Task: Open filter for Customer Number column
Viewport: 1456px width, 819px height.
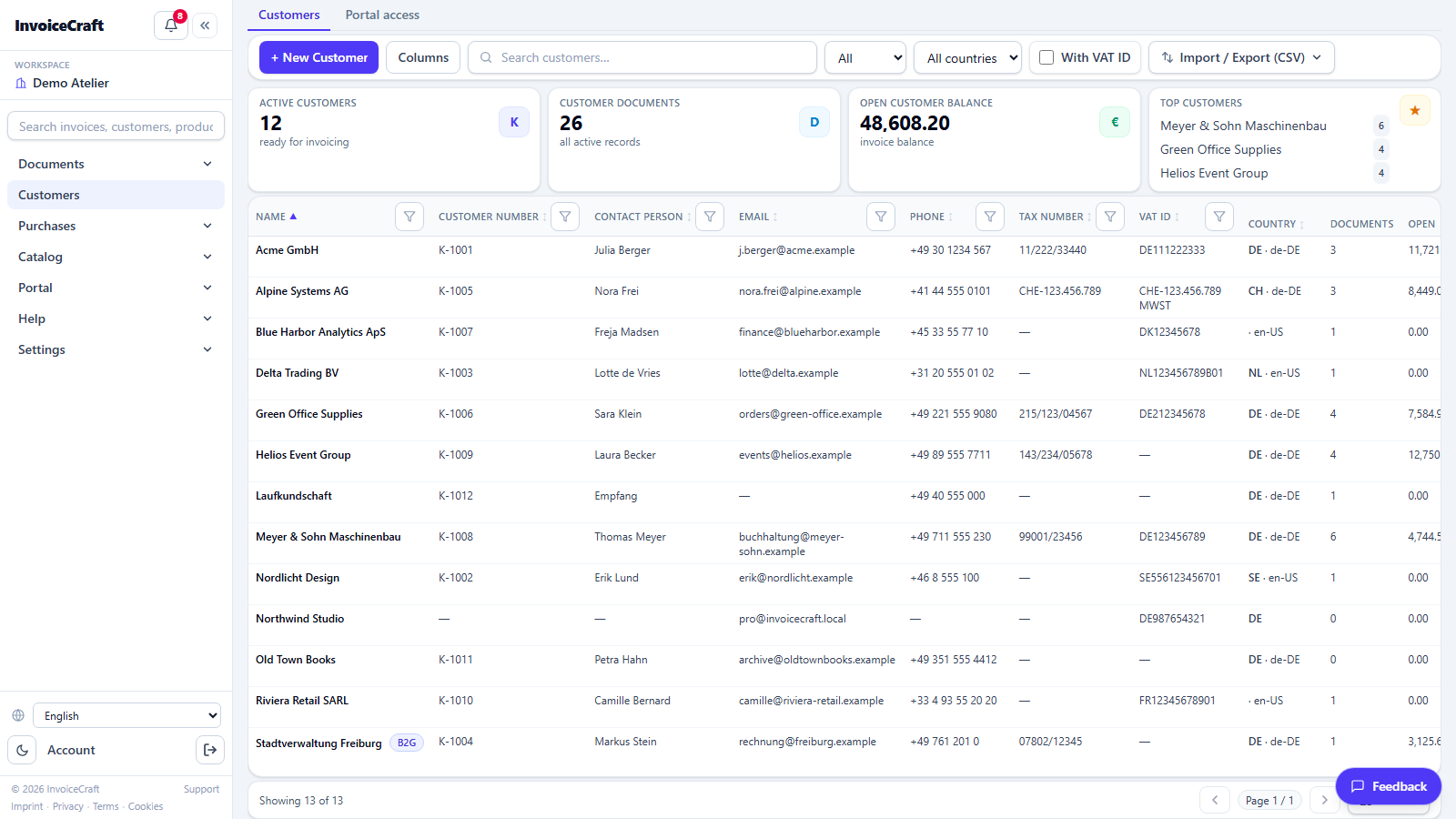Action: [x=565, y=217]
